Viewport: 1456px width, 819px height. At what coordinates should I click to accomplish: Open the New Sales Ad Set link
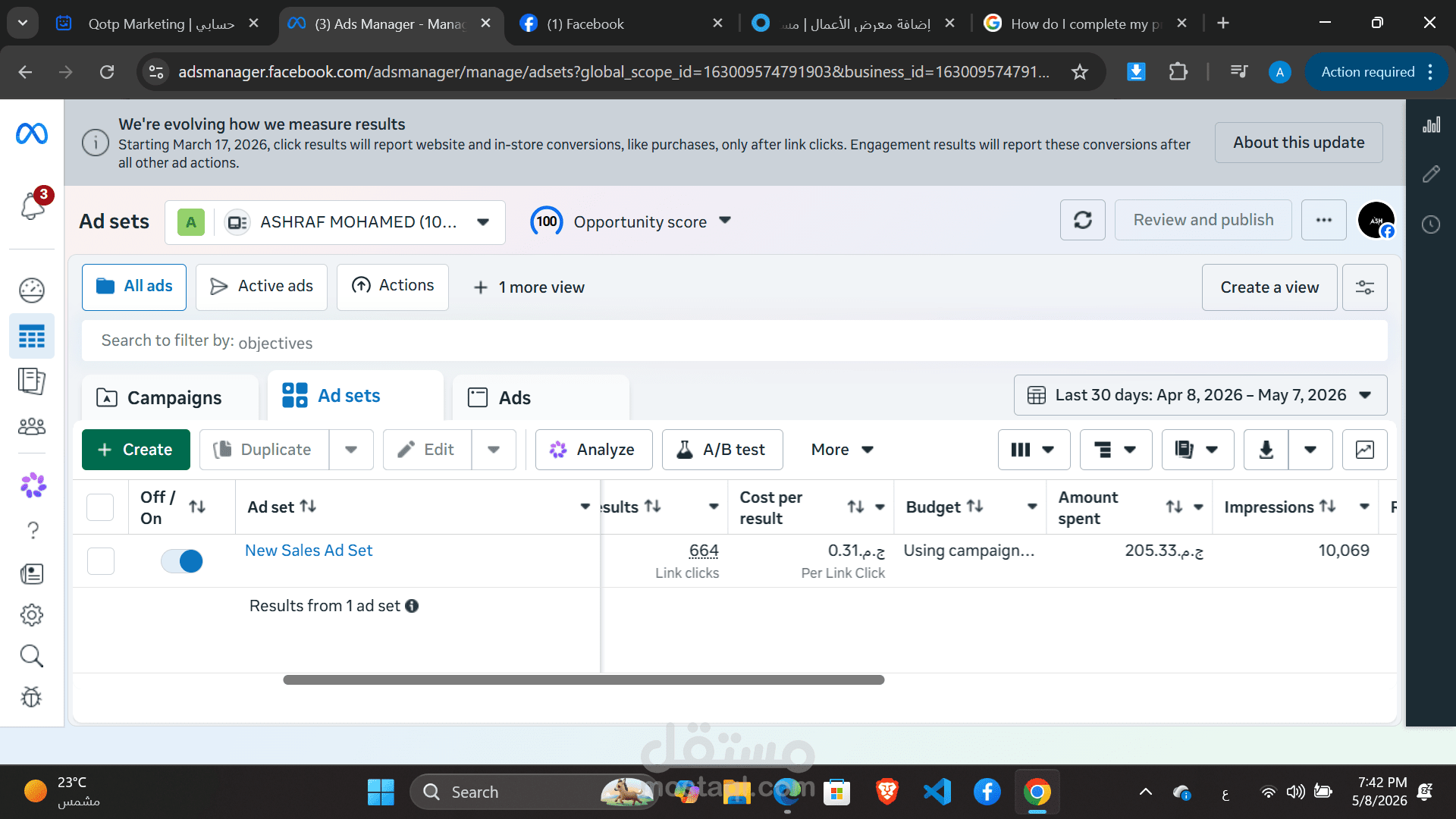click(x=309, y=551)
